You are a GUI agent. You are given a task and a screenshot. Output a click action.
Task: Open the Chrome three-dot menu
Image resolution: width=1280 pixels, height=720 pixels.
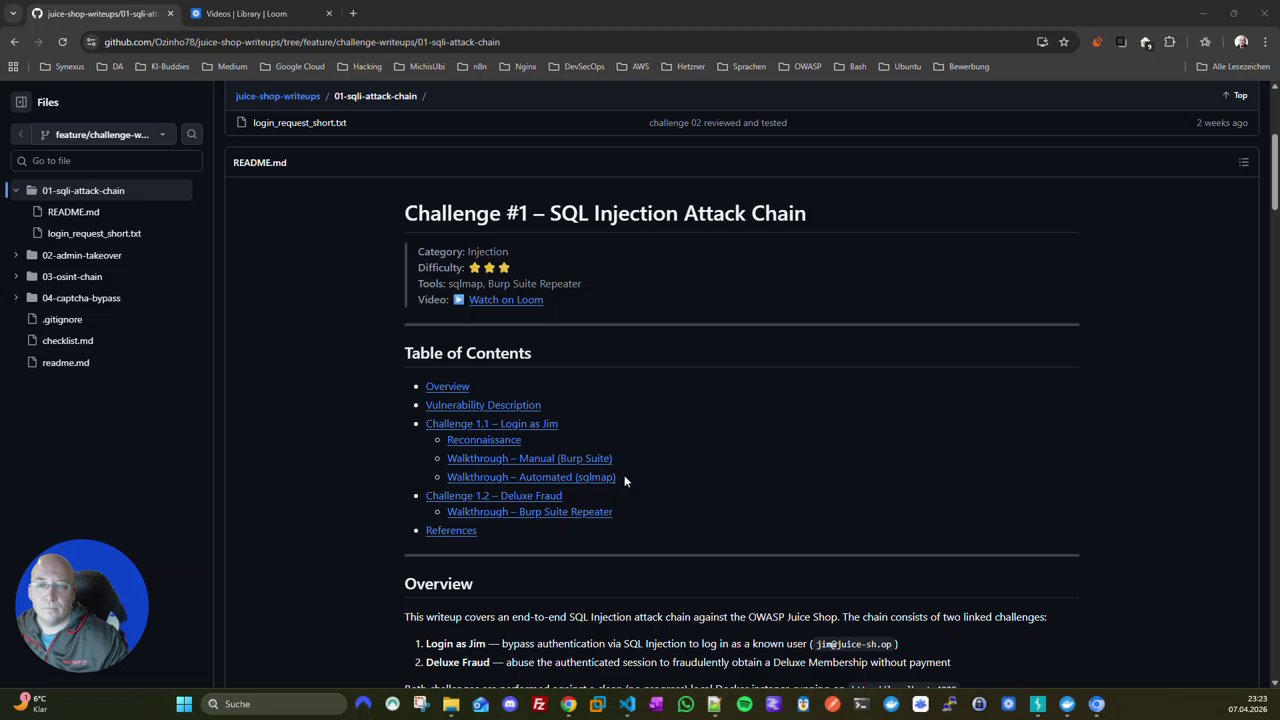pos(1265,42)
